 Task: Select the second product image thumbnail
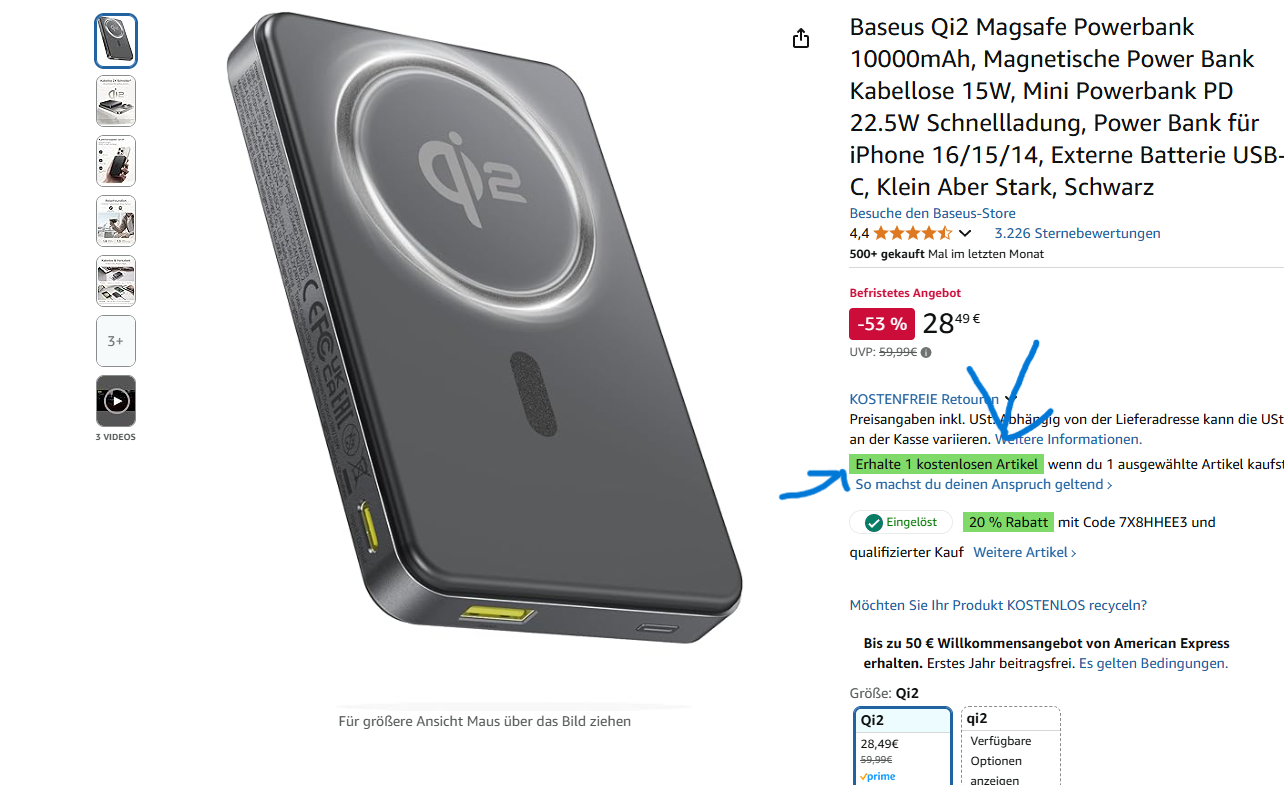pyautogui.click(x=116, y=101)
